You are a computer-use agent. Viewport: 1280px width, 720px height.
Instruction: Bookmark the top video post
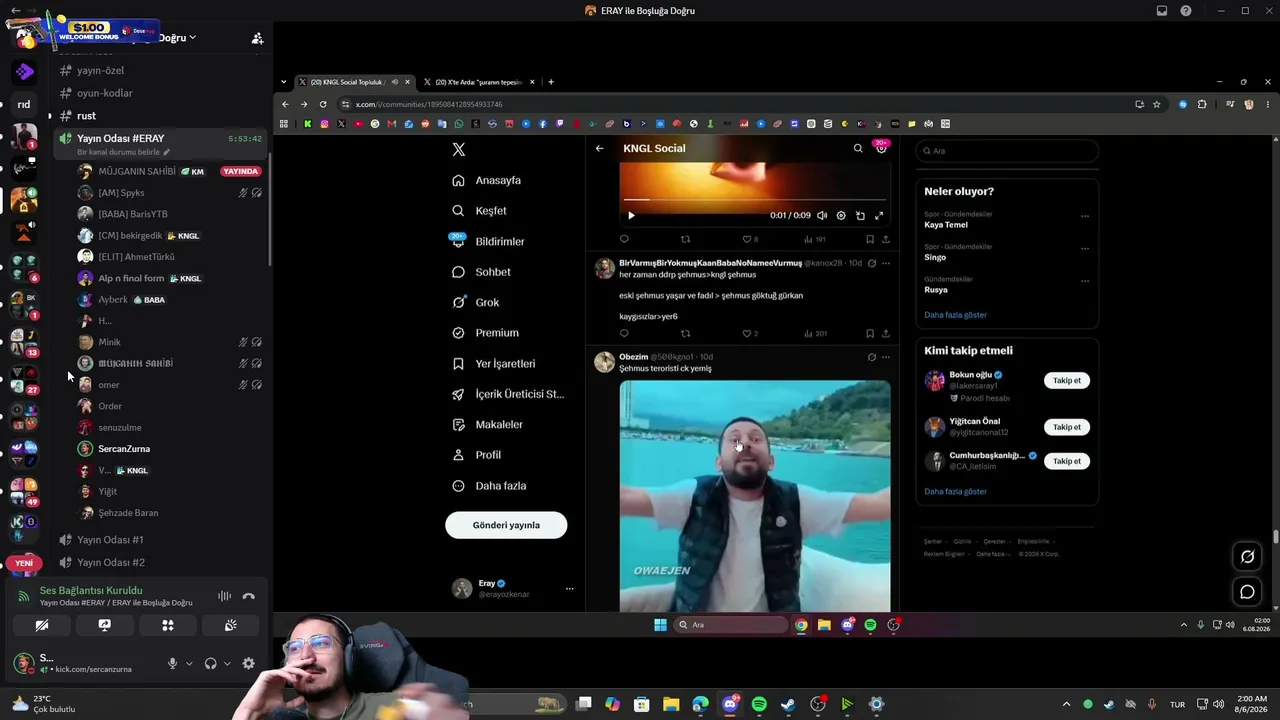[x=870, y=239]
